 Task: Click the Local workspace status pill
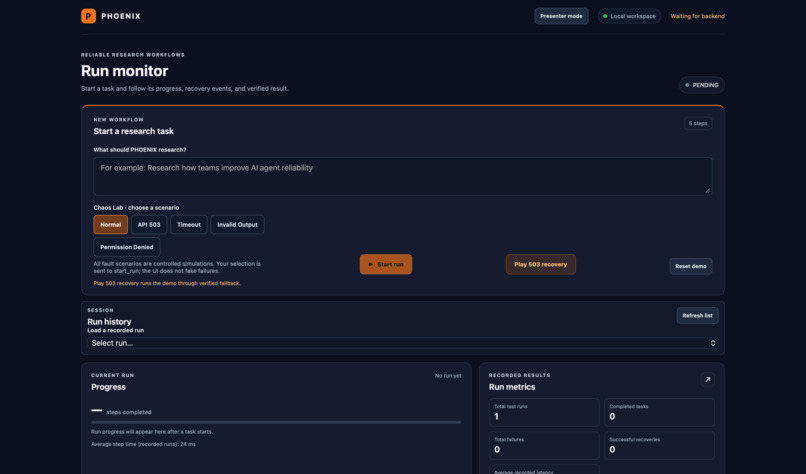(x=629, y=16)
